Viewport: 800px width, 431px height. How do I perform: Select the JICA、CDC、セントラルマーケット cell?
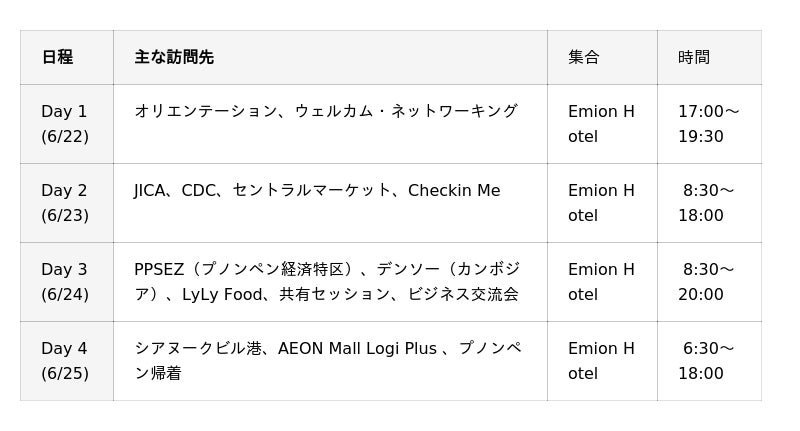tap(317, 190)
